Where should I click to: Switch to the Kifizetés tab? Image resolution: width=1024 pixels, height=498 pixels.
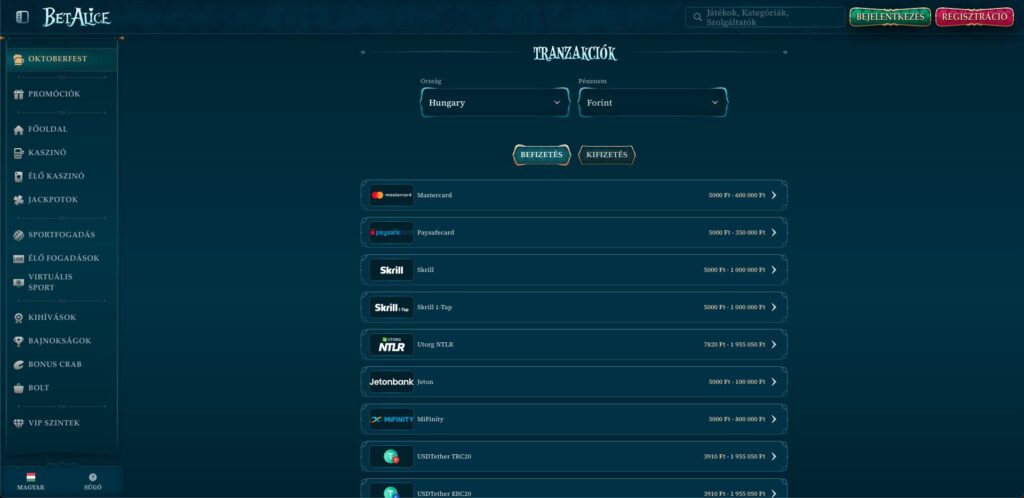[x=606, y=155]
